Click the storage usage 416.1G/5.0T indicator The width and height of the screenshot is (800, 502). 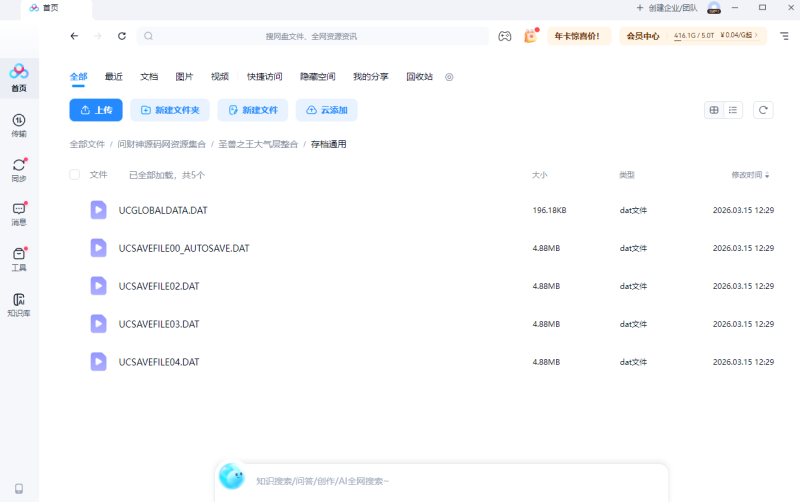click(x=694, y=36)
